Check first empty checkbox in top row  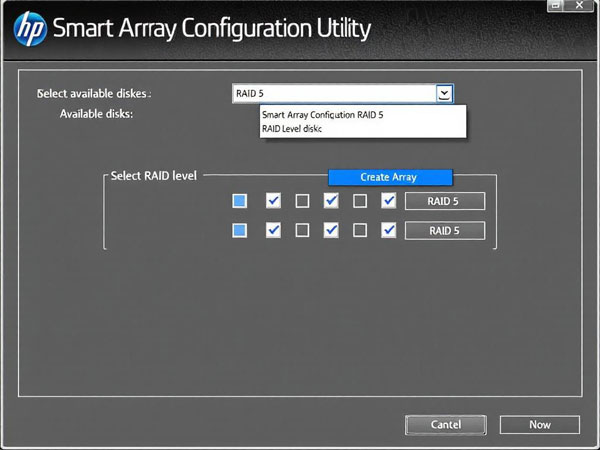(302, 201)
